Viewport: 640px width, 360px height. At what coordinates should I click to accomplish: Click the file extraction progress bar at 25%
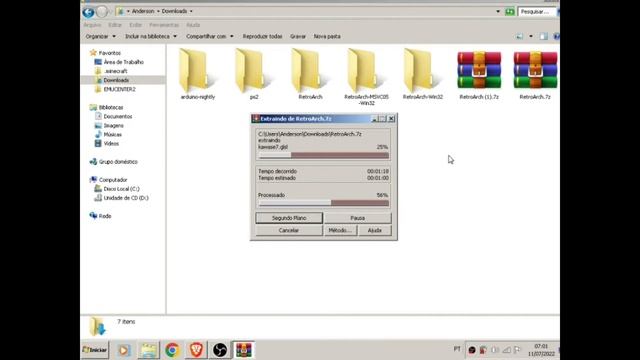pyautogui.click(x=323, y=155)
